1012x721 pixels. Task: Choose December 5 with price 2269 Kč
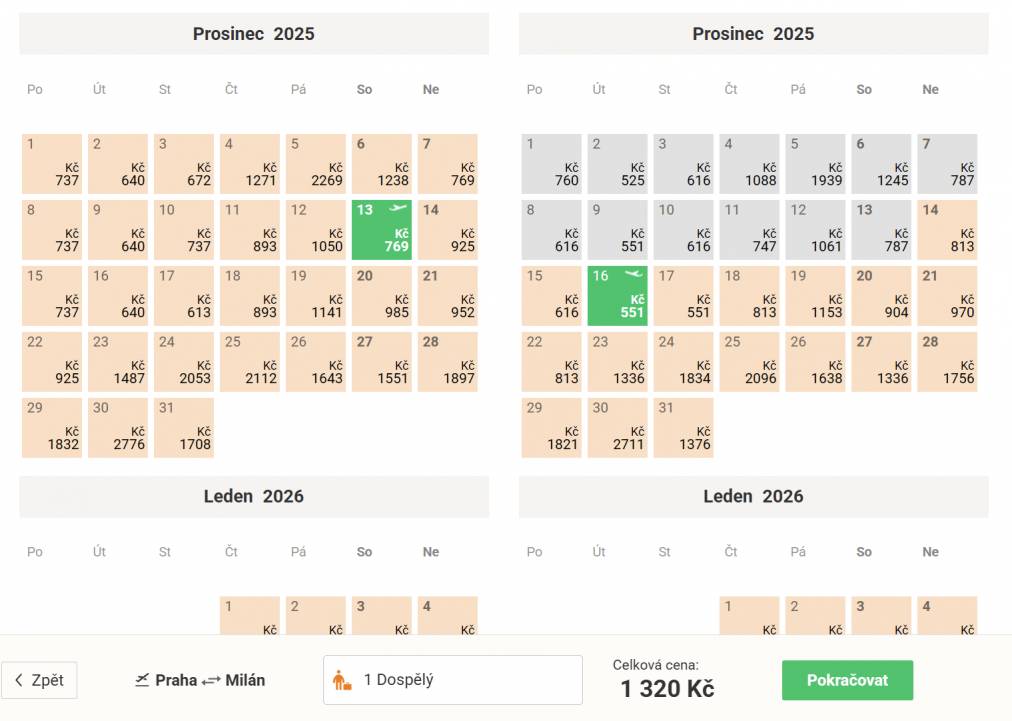pyautogui.click(x=316, y=164)
